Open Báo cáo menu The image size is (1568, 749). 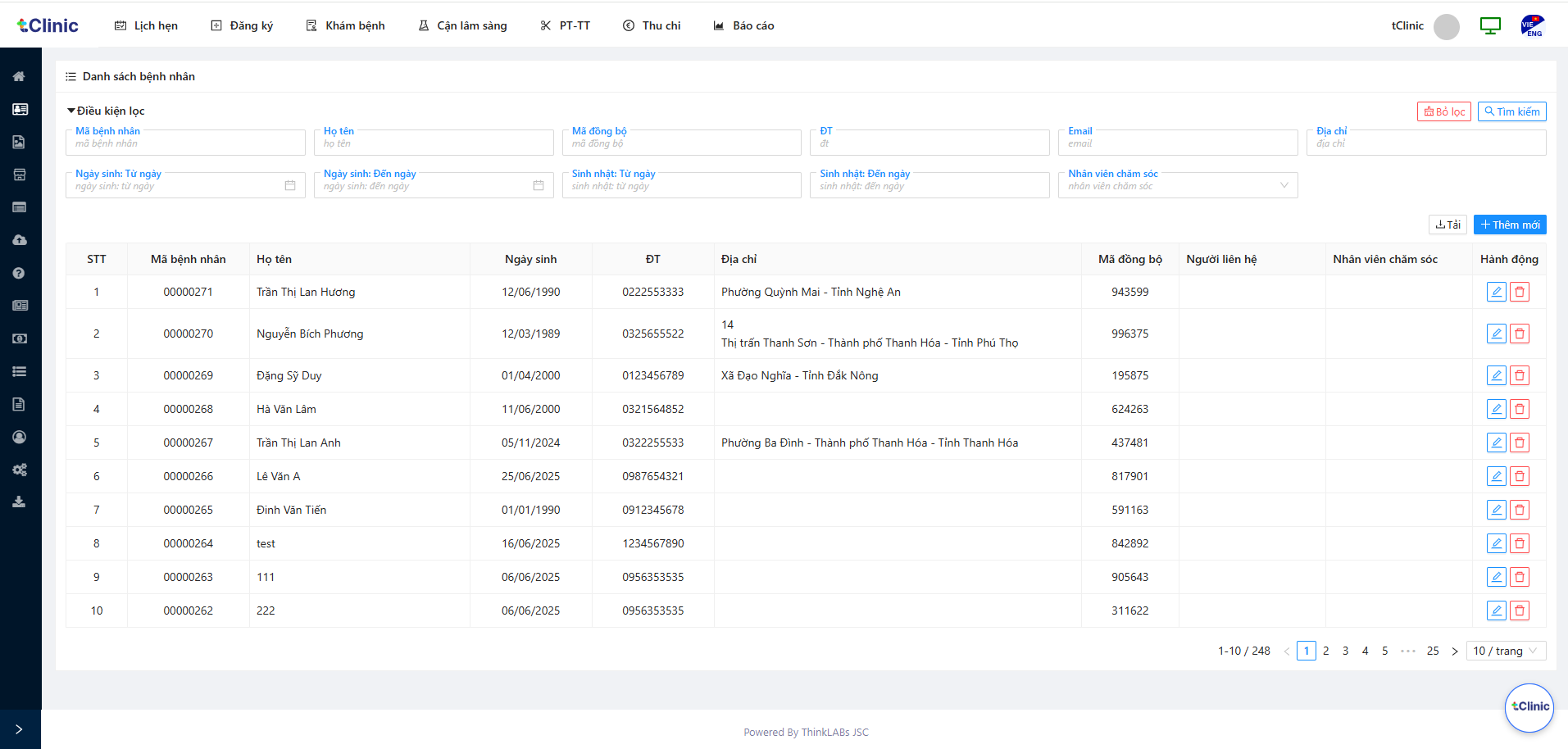pos(743,25)
